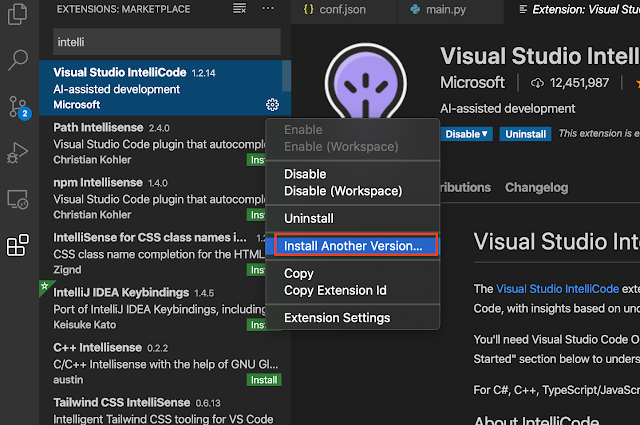Click the austin publisher name
640x425 pixels.
coord(68,380)
